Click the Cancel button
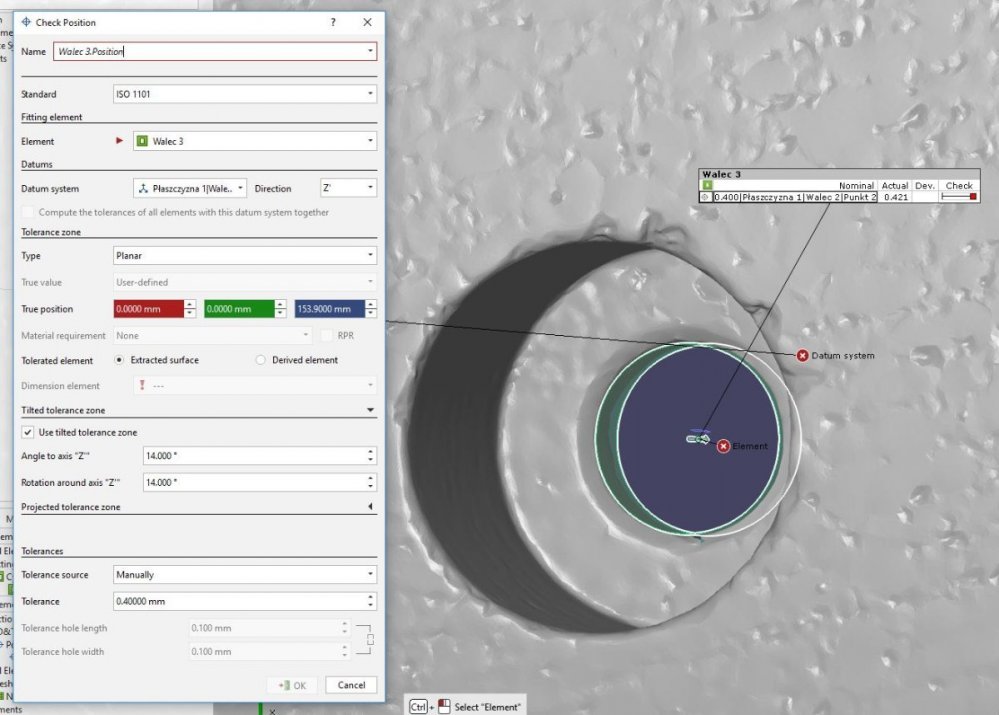The image size is (999, 715). (352, 685)
